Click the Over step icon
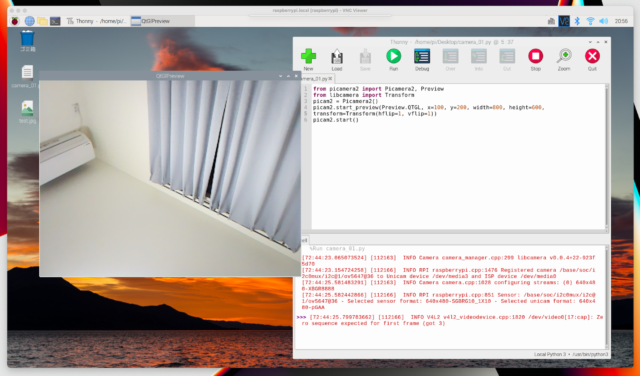The width and height of the screenshot is (640, 376). tap(450, 60)
